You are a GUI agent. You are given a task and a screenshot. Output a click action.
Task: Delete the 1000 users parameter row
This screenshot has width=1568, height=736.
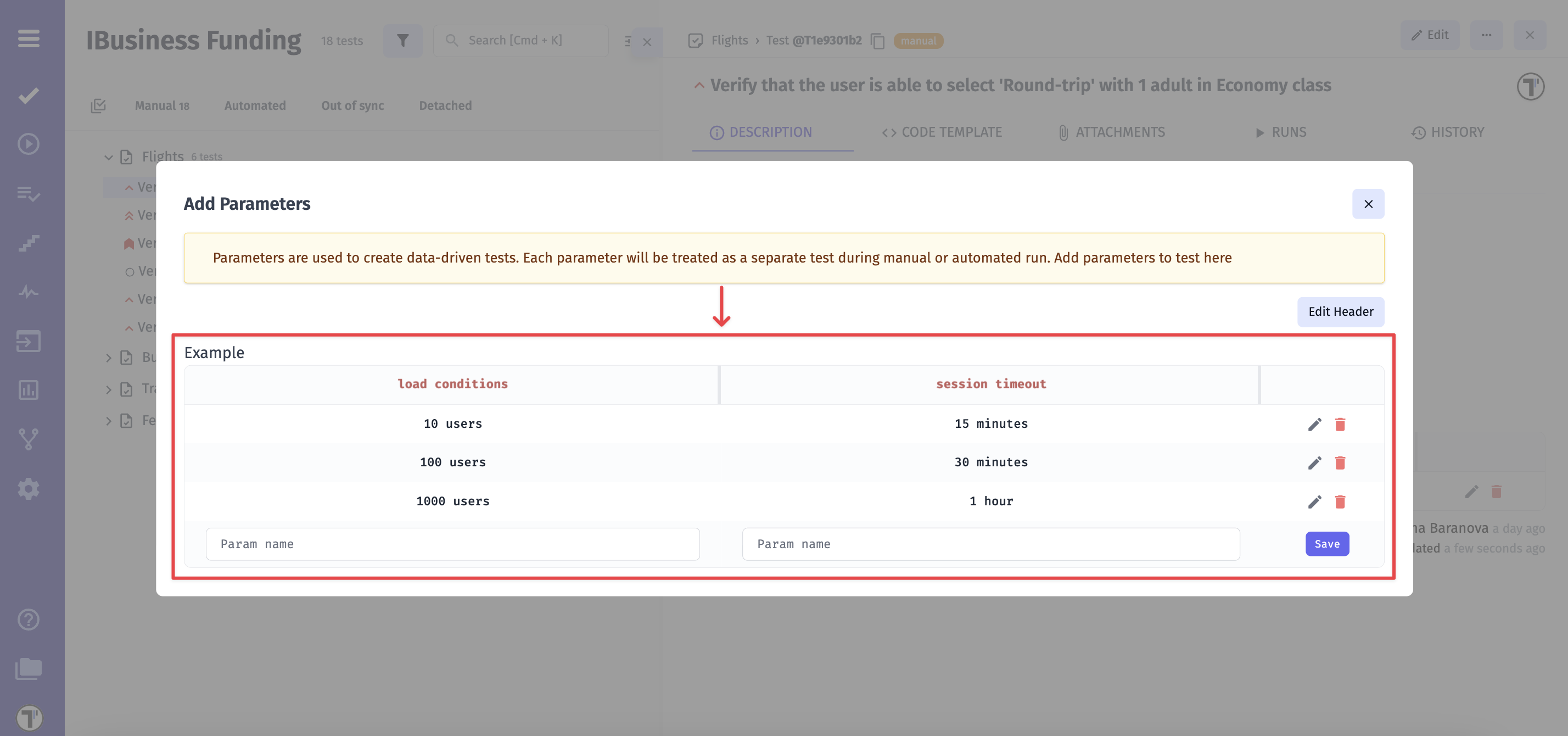coord(1340,501)
